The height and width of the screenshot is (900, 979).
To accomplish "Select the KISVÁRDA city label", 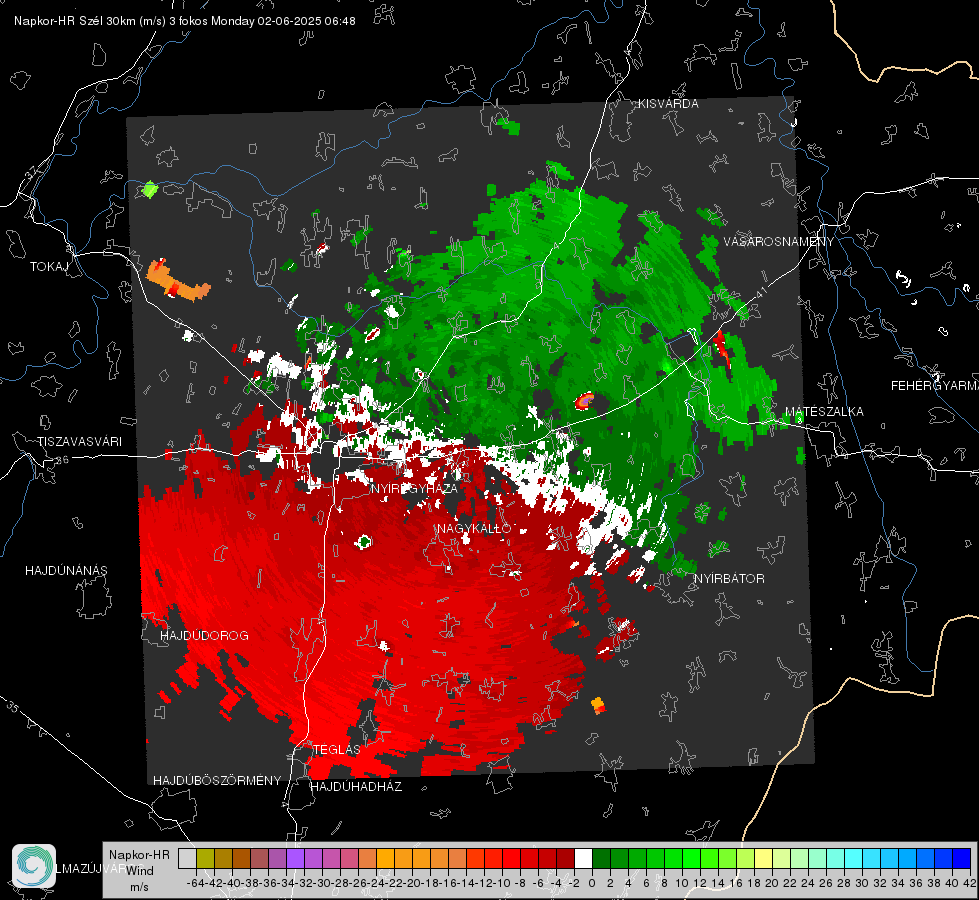I will [668, 104].
